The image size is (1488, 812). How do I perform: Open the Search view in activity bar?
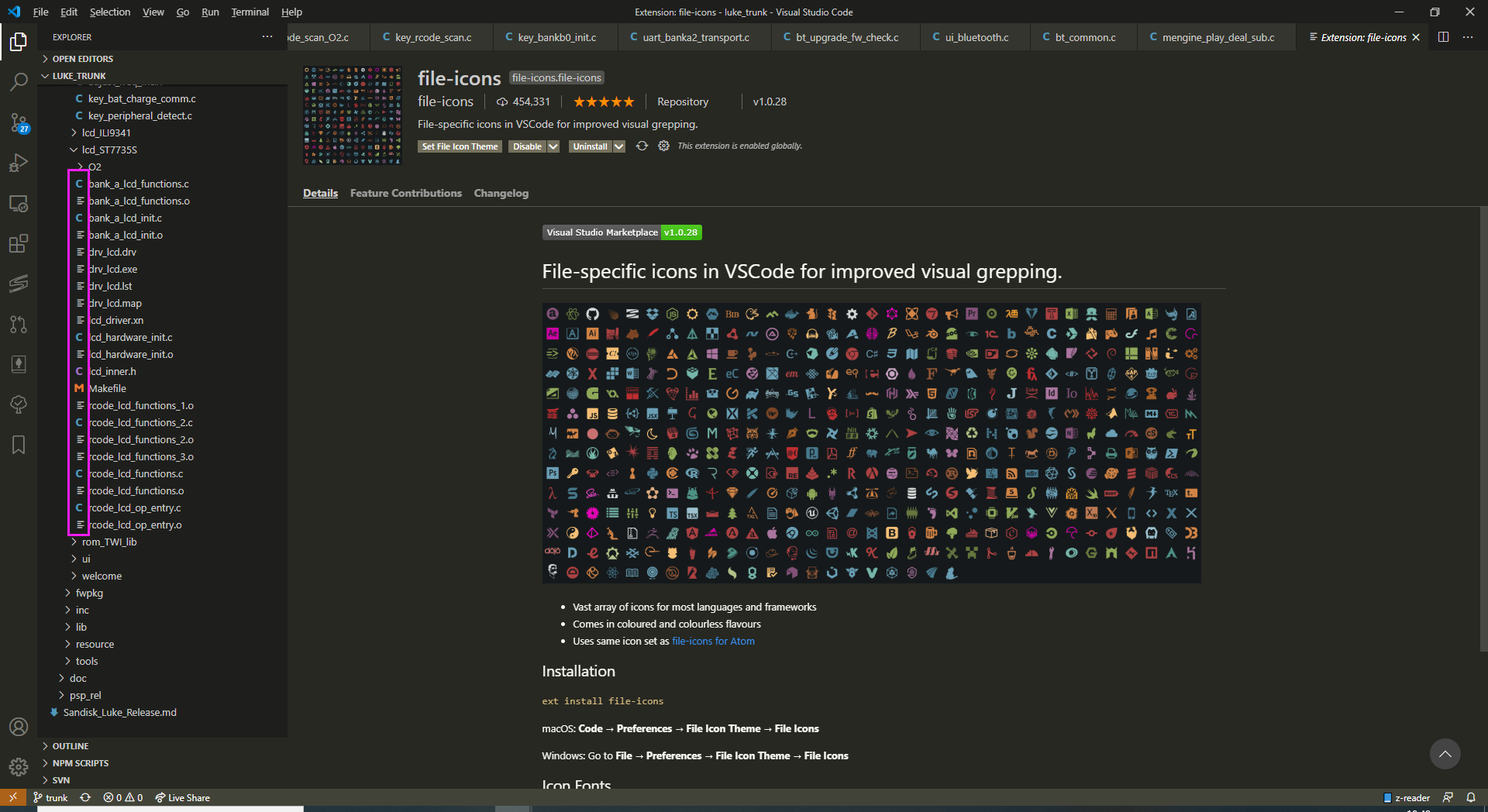pyautogui.click(x=19, y=81)
